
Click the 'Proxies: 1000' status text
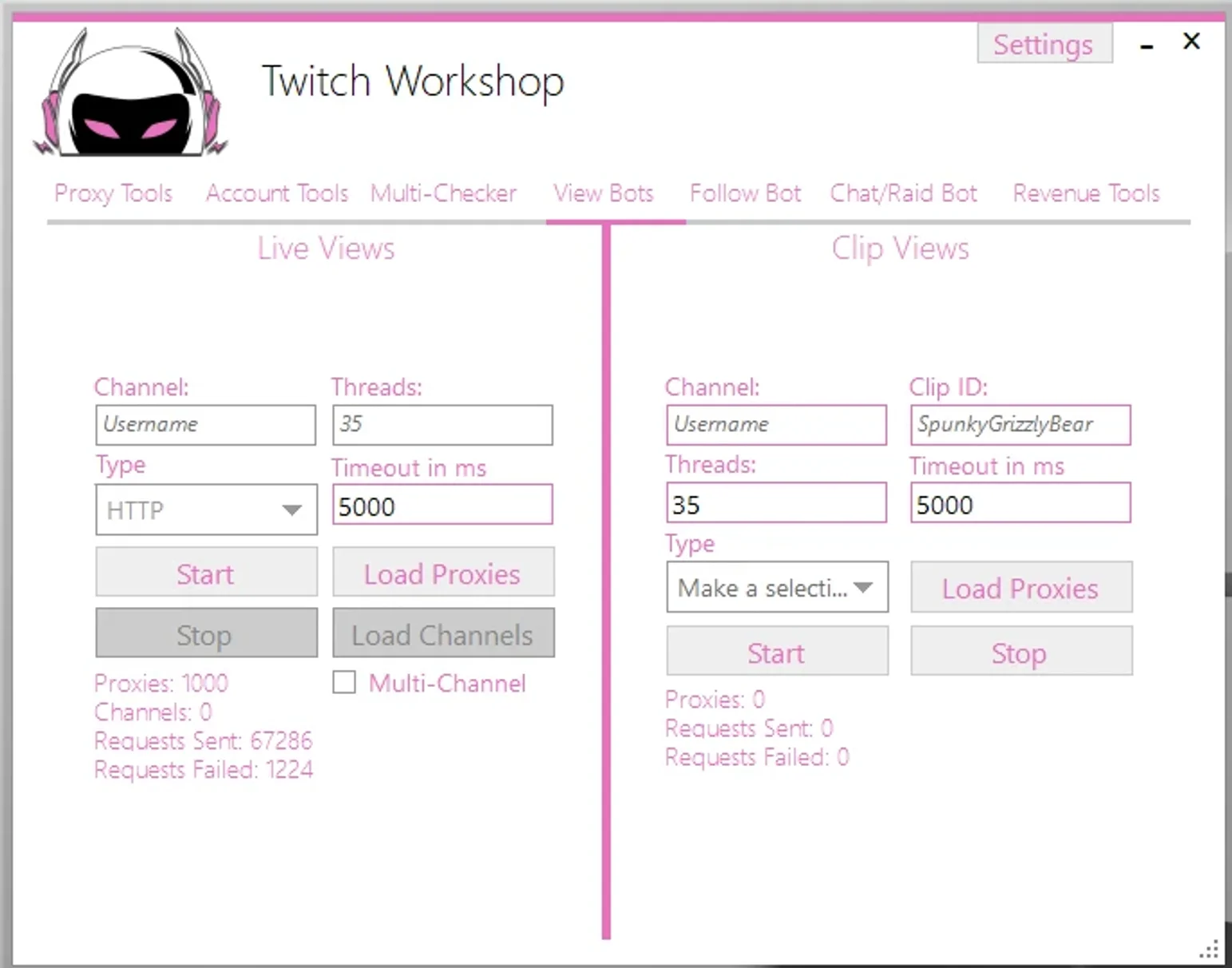point(161,684)
